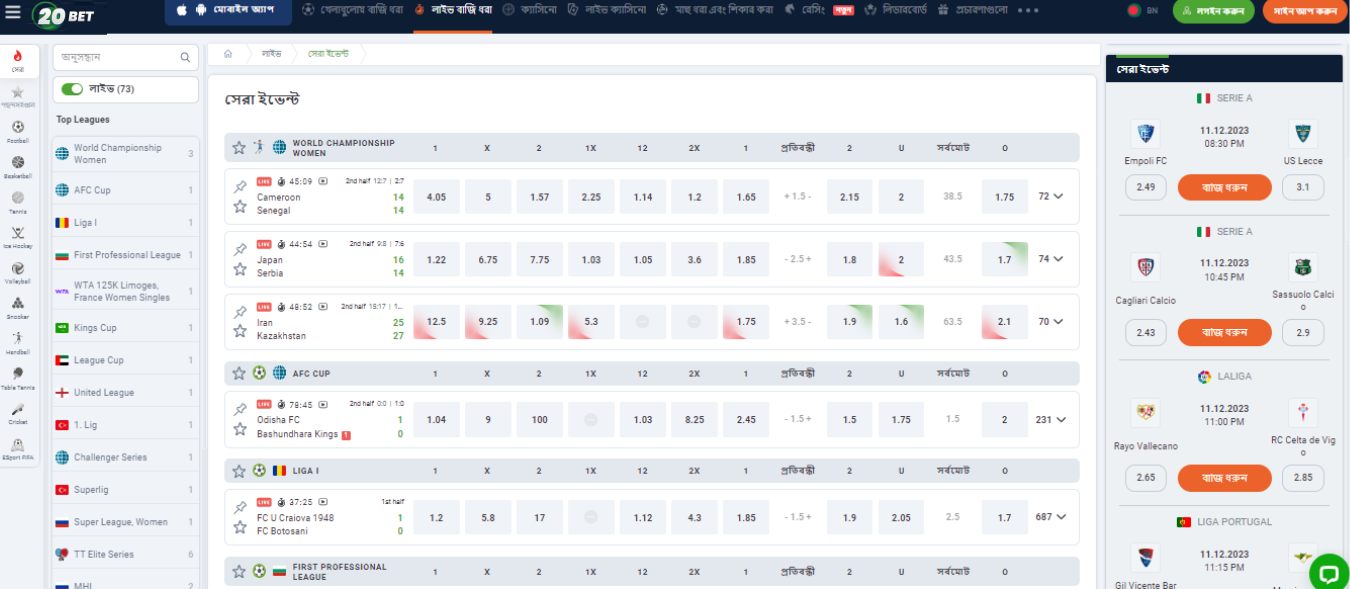The height and width of the screenshot is (589, 1350).
Task: Open Superlig in Top Leagues
Action: click(125, 490)
